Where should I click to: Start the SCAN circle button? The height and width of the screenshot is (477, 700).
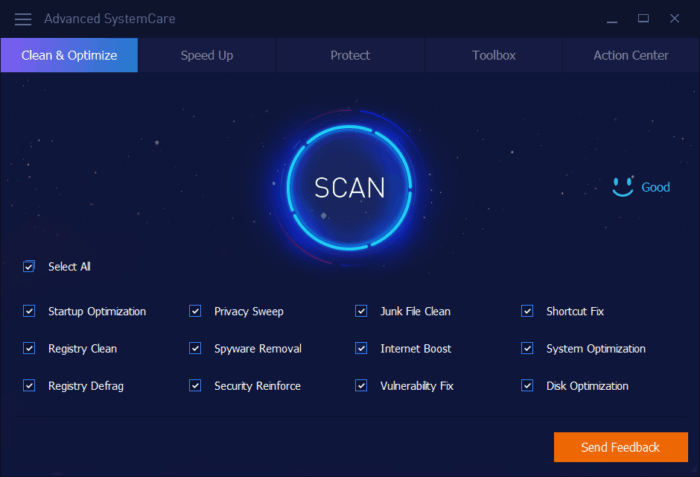point(349,187)
